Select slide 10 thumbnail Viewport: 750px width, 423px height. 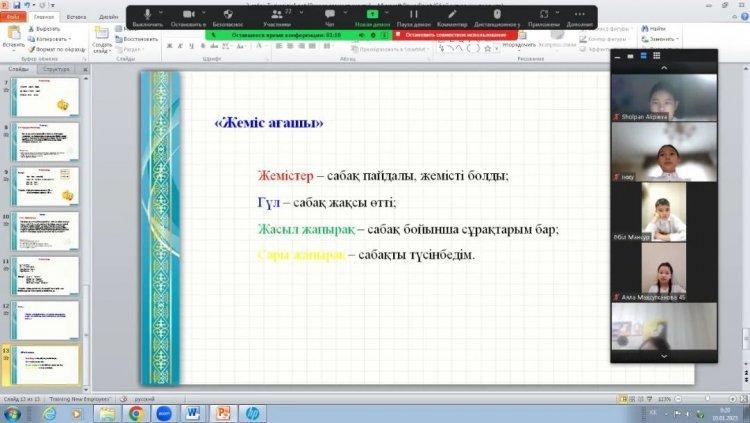point(44,232)
